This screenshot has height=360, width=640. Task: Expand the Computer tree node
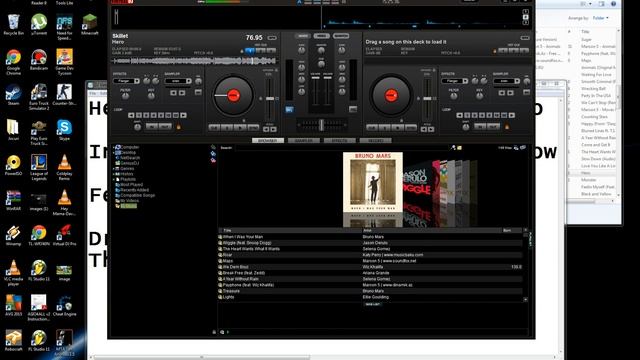click(x=114, y=147)
